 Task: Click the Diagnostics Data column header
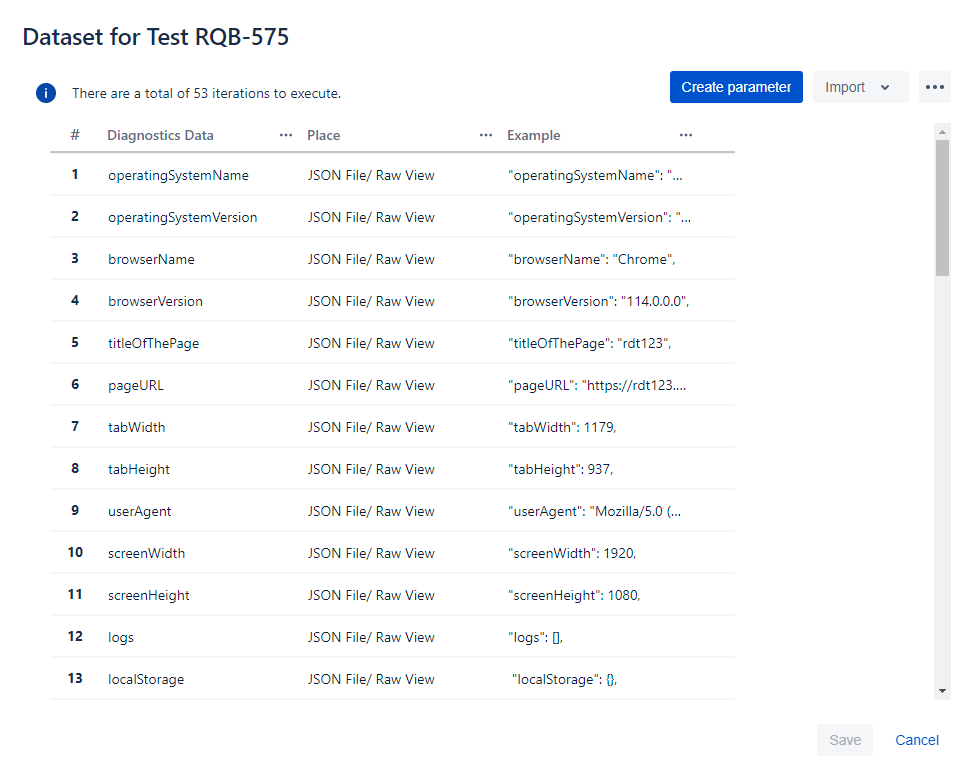[x=160, y=135]
